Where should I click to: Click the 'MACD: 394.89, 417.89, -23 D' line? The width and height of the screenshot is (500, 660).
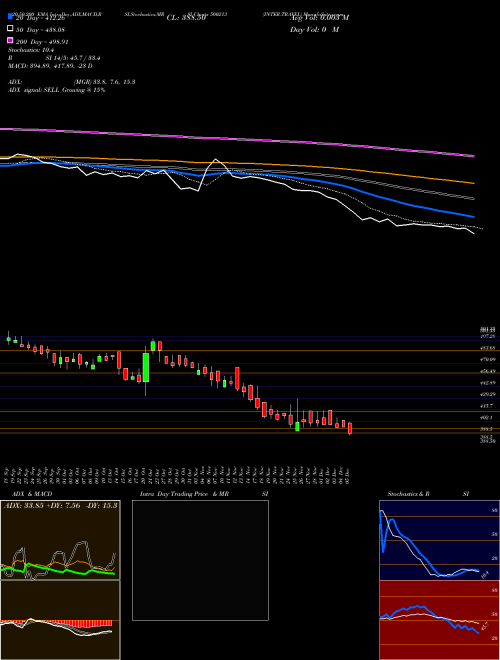(x=50, y=66)
